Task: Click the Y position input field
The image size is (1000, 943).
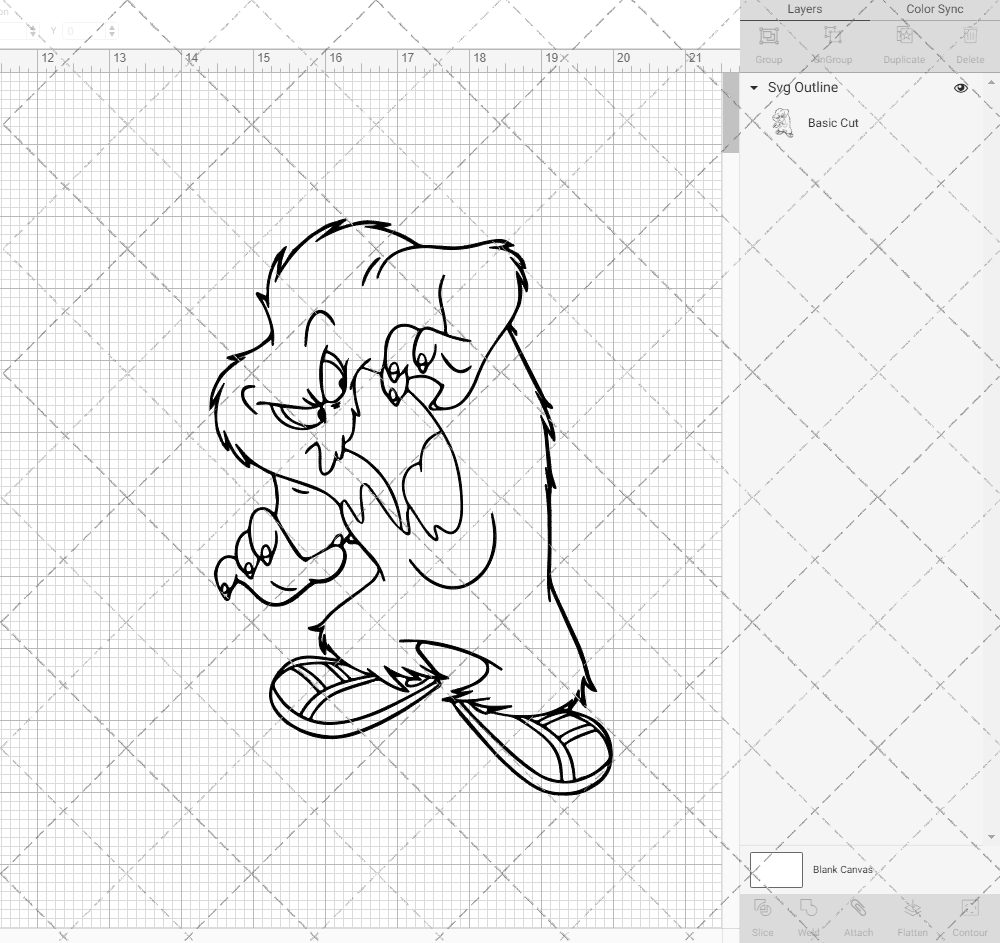Action: pos(84,31)
